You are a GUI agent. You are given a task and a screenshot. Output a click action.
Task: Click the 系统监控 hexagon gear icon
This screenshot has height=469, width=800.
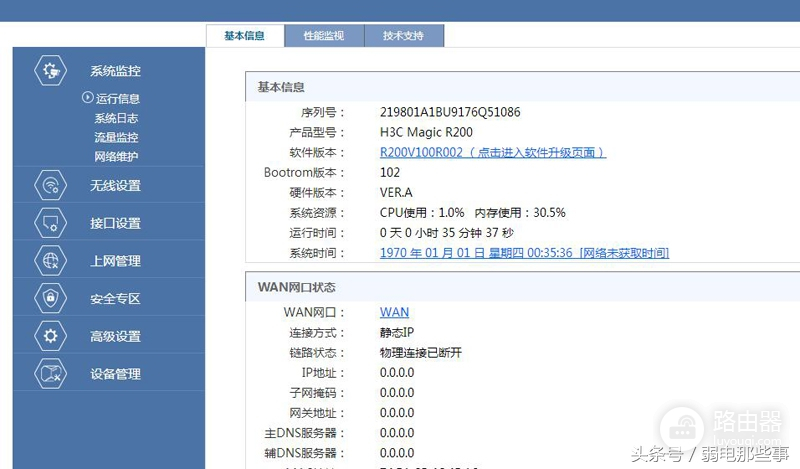[50, 71]
